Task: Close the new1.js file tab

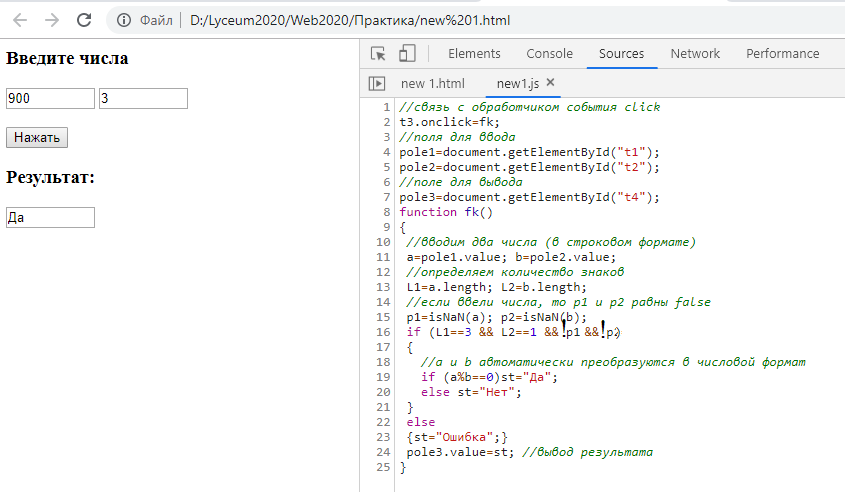Action: (550, 83)
